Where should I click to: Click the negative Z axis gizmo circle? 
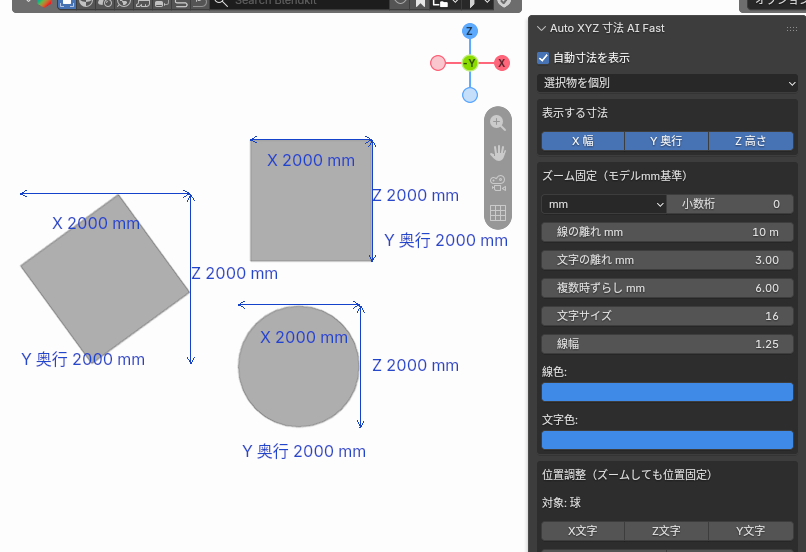click(x=470, y=95)
